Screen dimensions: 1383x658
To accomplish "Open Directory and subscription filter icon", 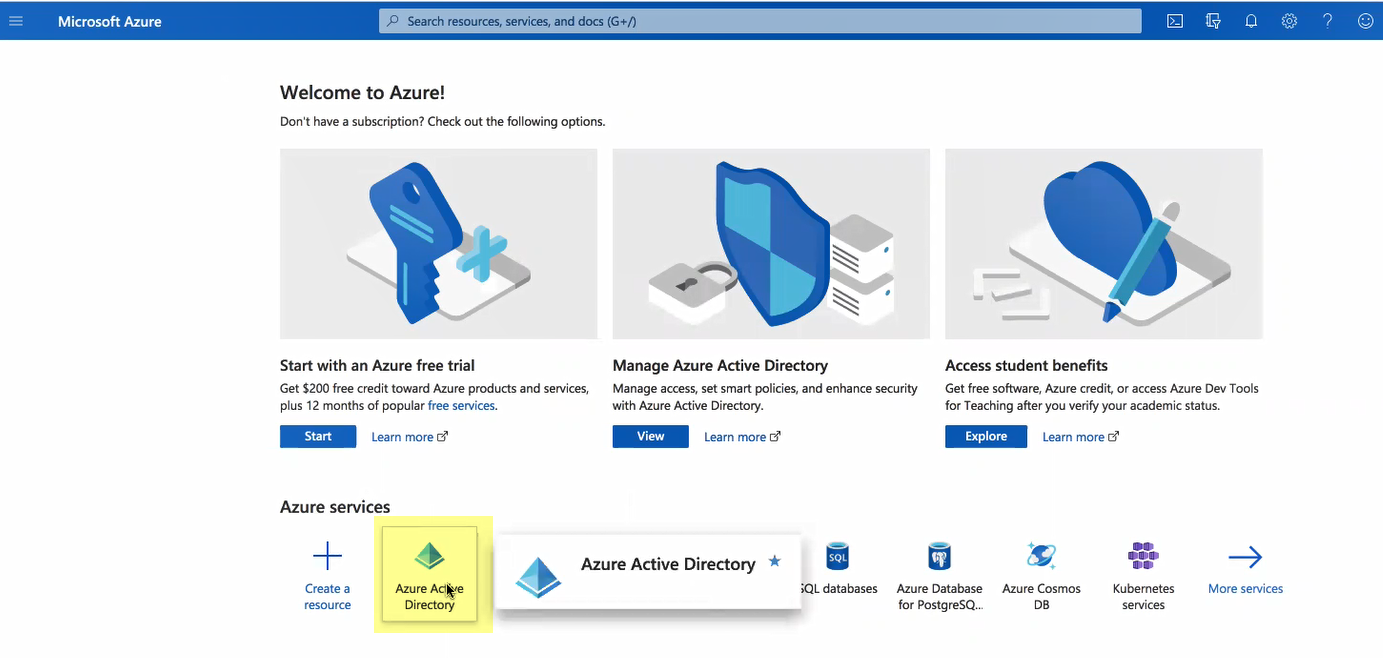I will pyautogui.click(x=1213, y=21).
